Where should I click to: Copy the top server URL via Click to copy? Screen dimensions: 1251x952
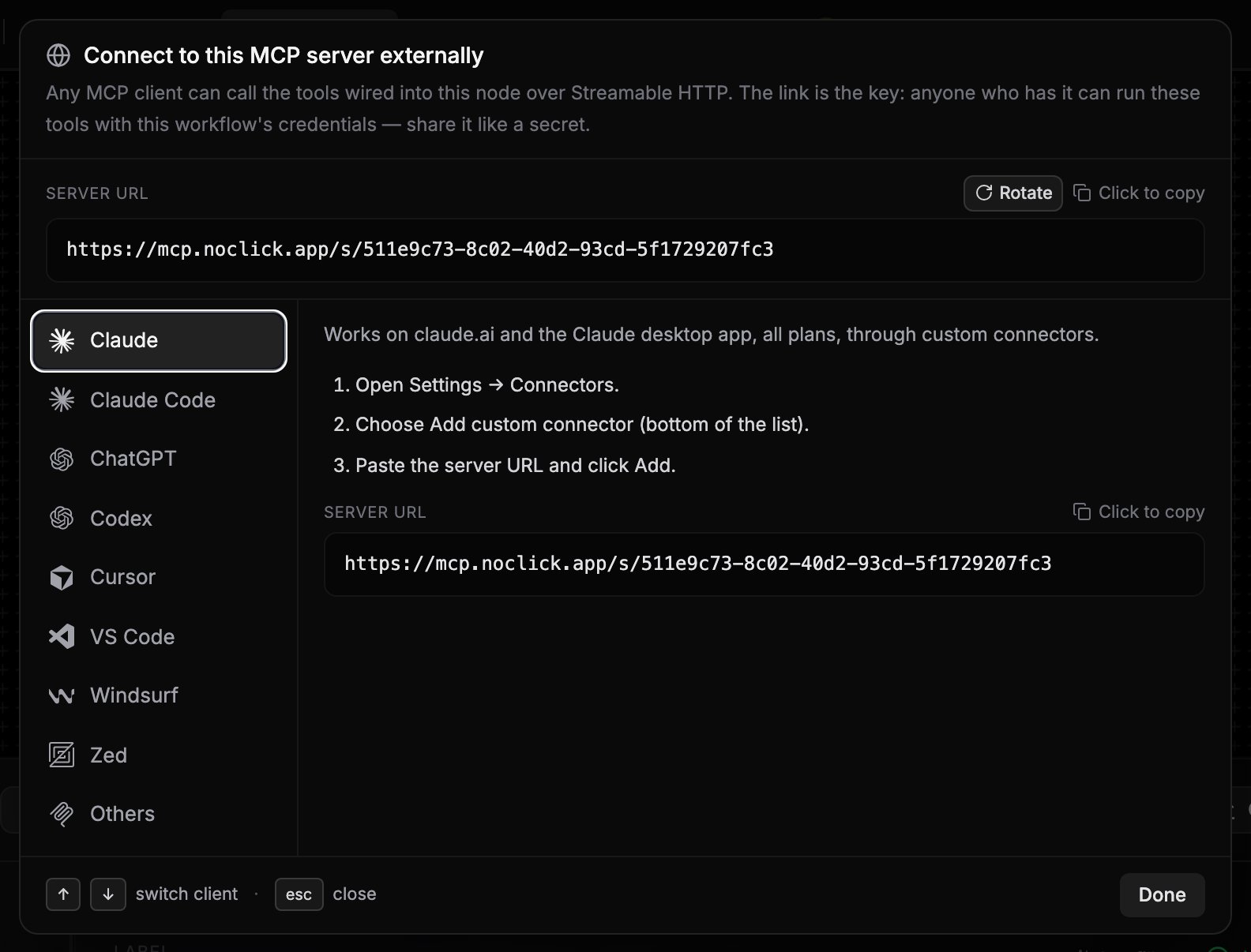1139,193
